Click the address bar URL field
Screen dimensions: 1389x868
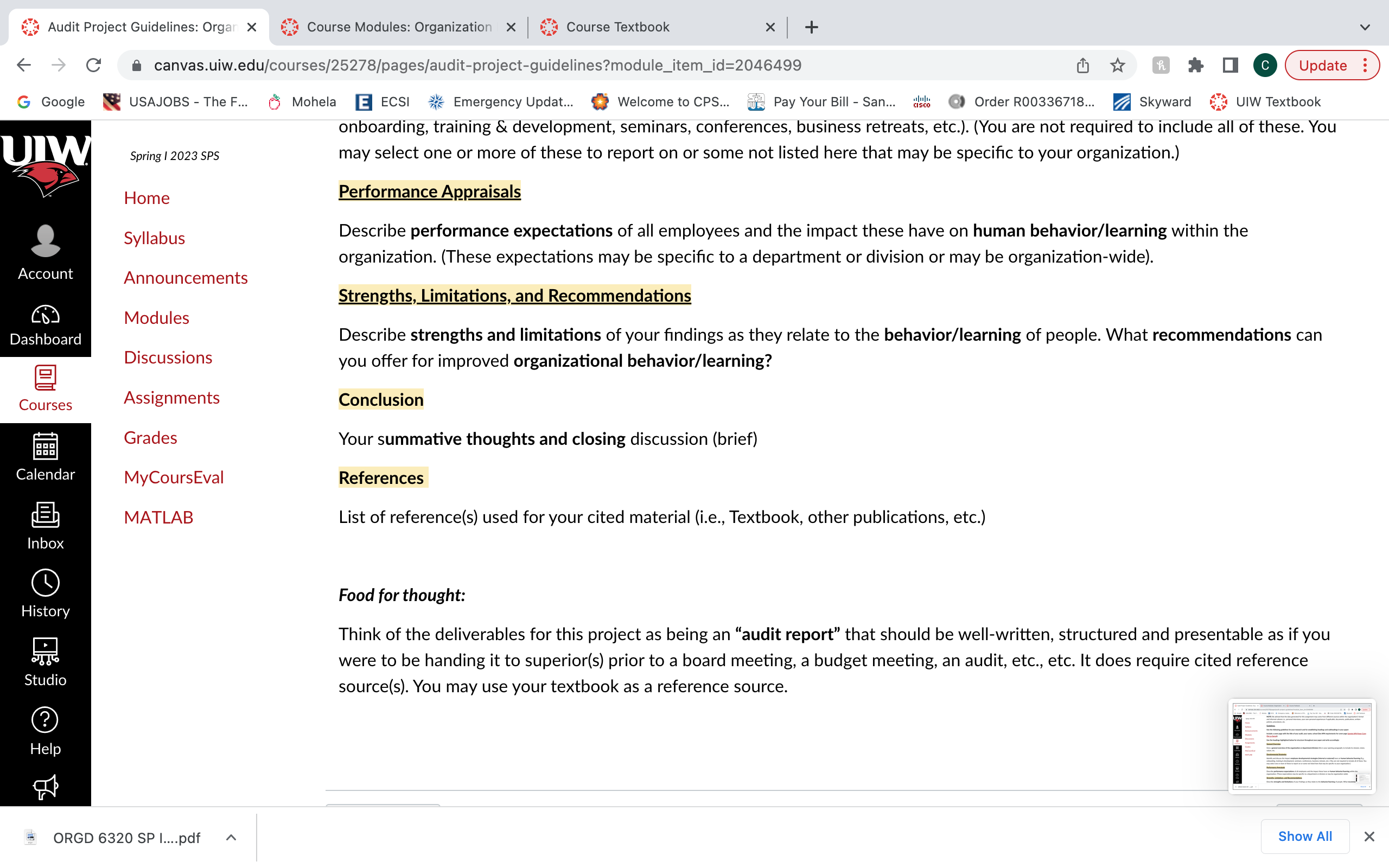click(x=608, y=66)
